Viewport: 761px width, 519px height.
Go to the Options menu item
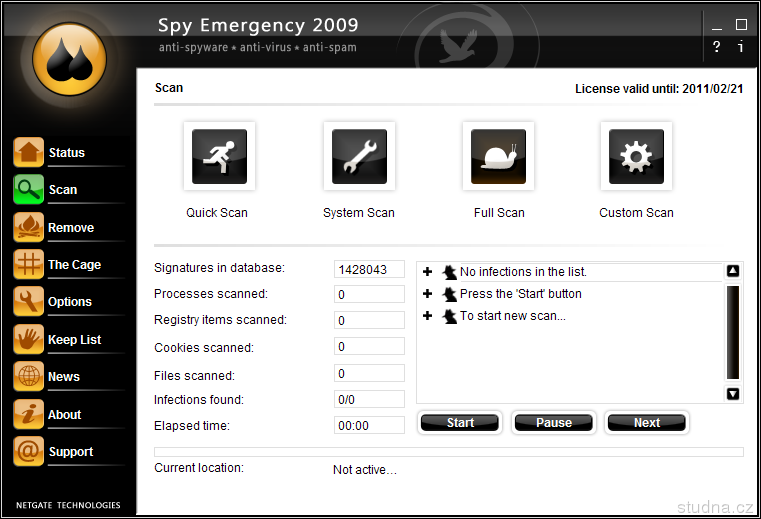click(x=69, y=302)
